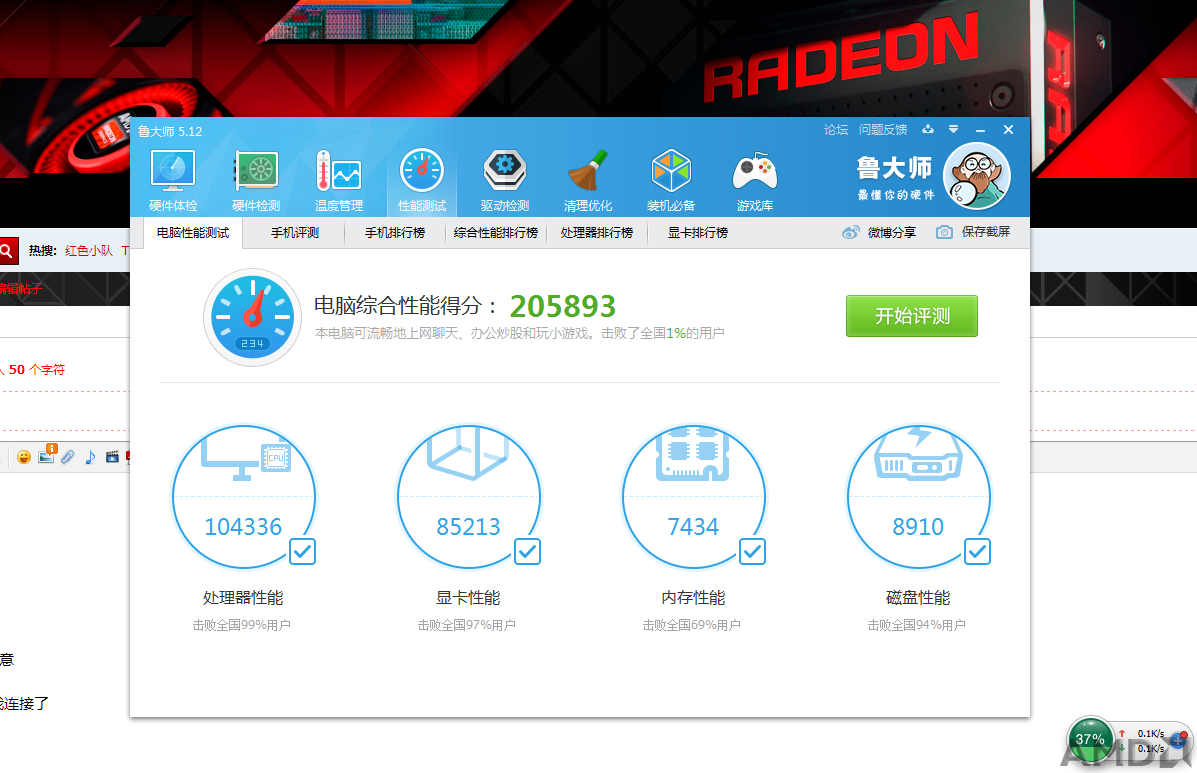1197x773 pixels.
Task: Click the 内存性能 label
Action: coord(693,597)
